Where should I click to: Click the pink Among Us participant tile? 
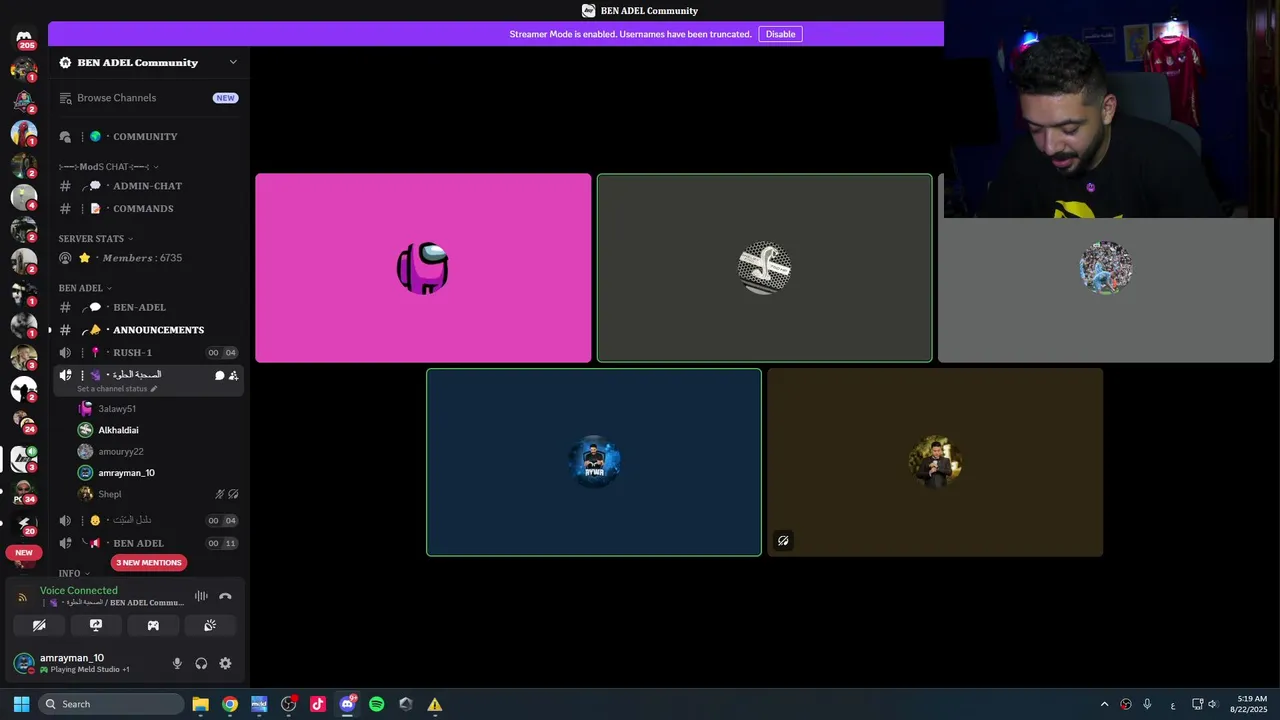click(423, 268)
